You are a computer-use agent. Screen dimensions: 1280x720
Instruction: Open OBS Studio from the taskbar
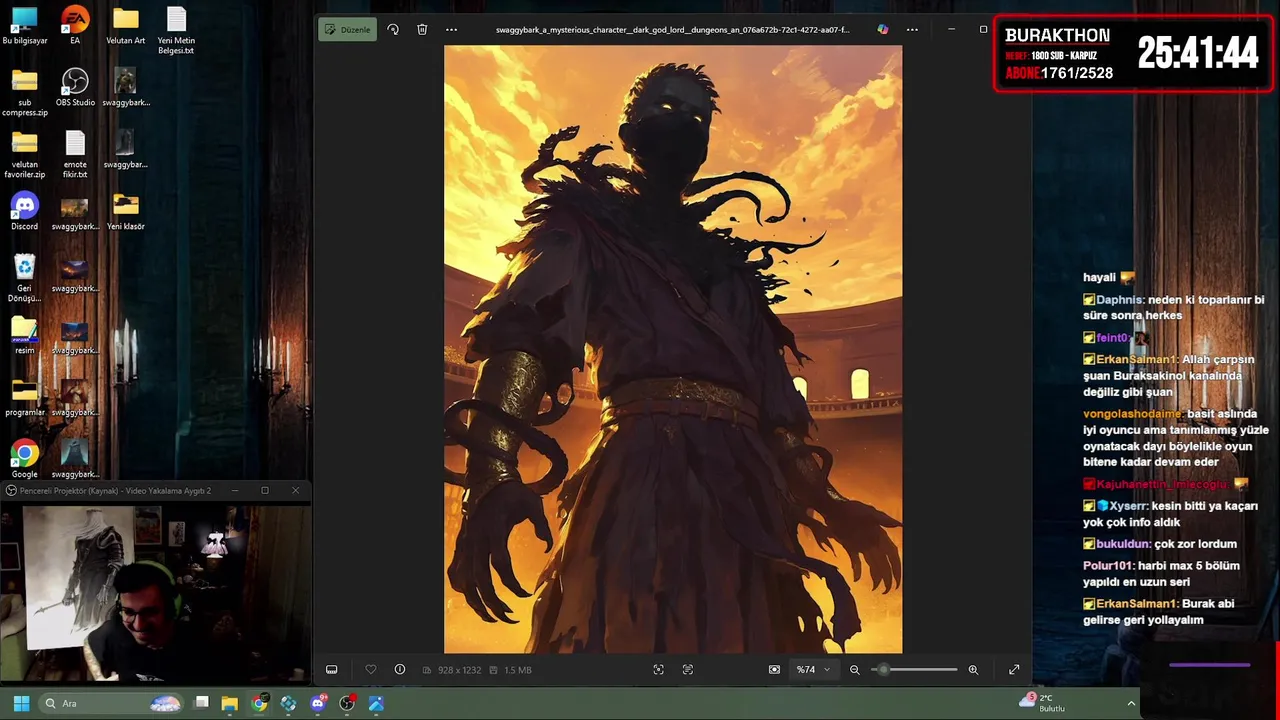[x=347, y=703]
